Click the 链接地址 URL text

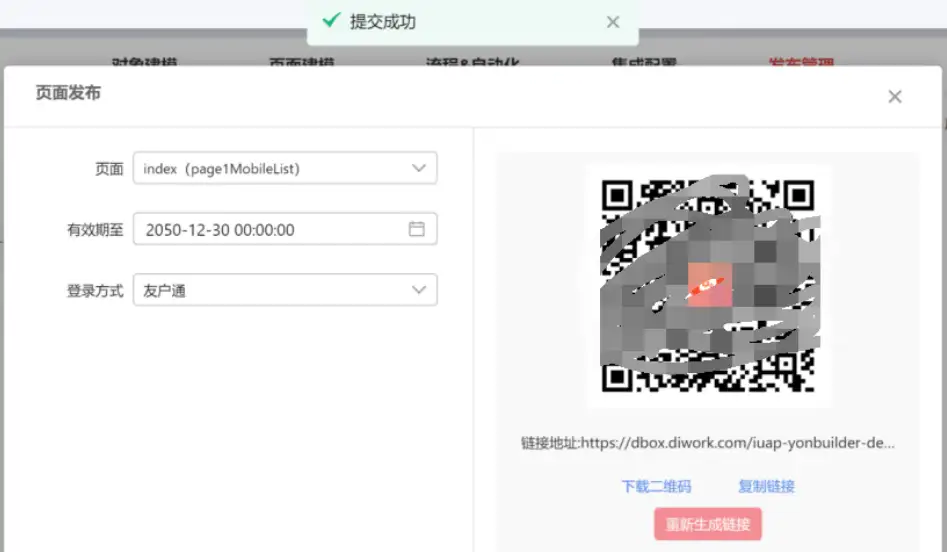pyautogui.click(x=708, y=443)
